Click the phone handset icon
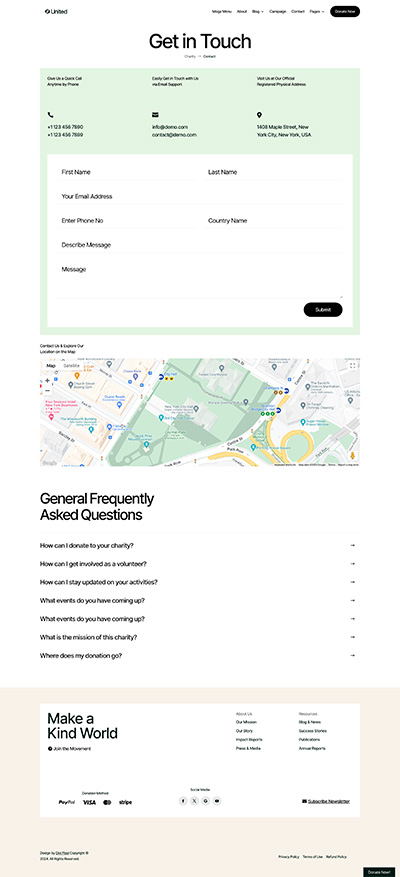The image size is (400, 877). [50, 115]
